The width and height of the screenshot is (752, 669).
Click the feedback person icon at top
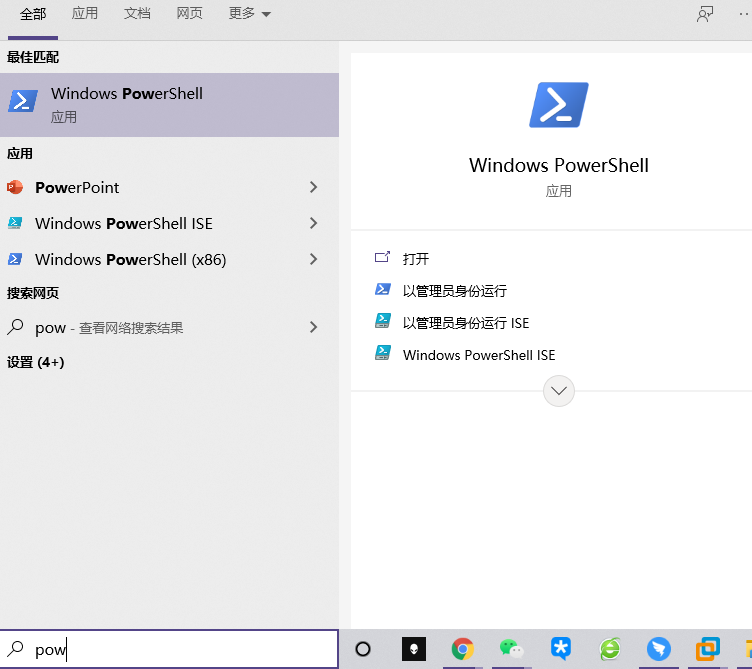coord(705,14)
